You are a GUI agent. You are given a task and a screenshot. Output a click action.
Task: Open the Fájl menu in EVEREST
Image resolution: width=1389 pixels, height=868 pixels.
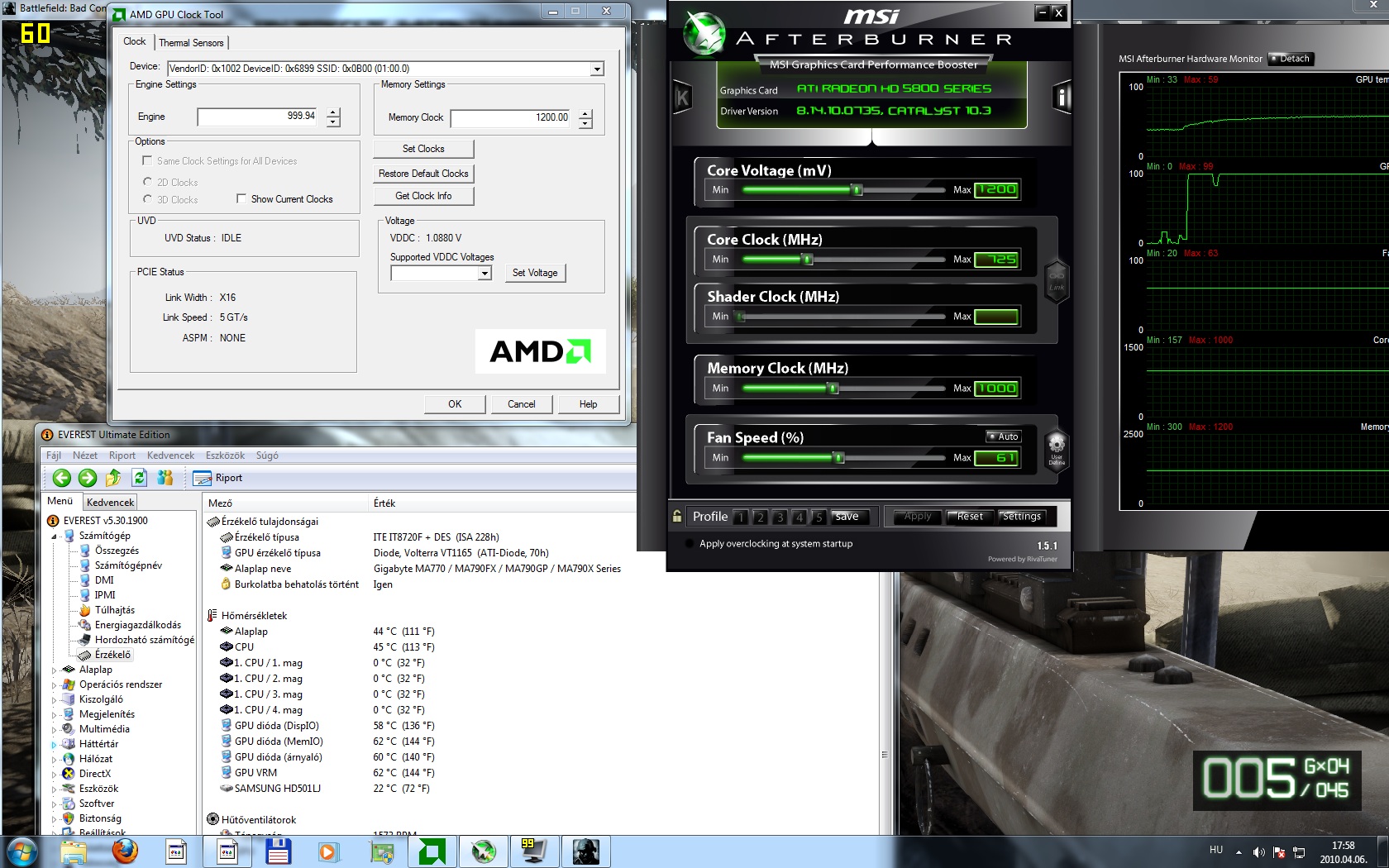point(54,455)
